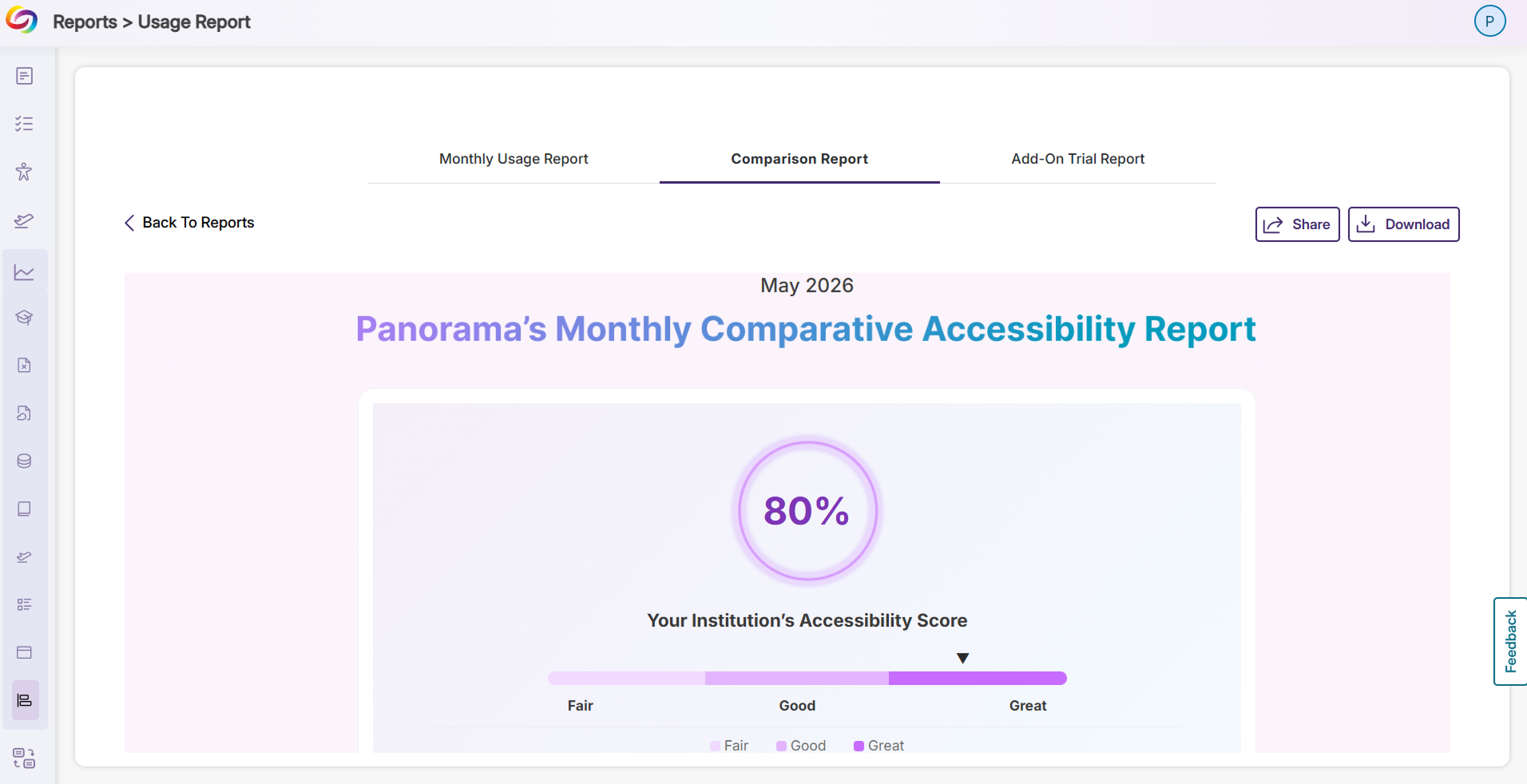
Task: Open the line chart reports icon
Action: tap(25, 272)
